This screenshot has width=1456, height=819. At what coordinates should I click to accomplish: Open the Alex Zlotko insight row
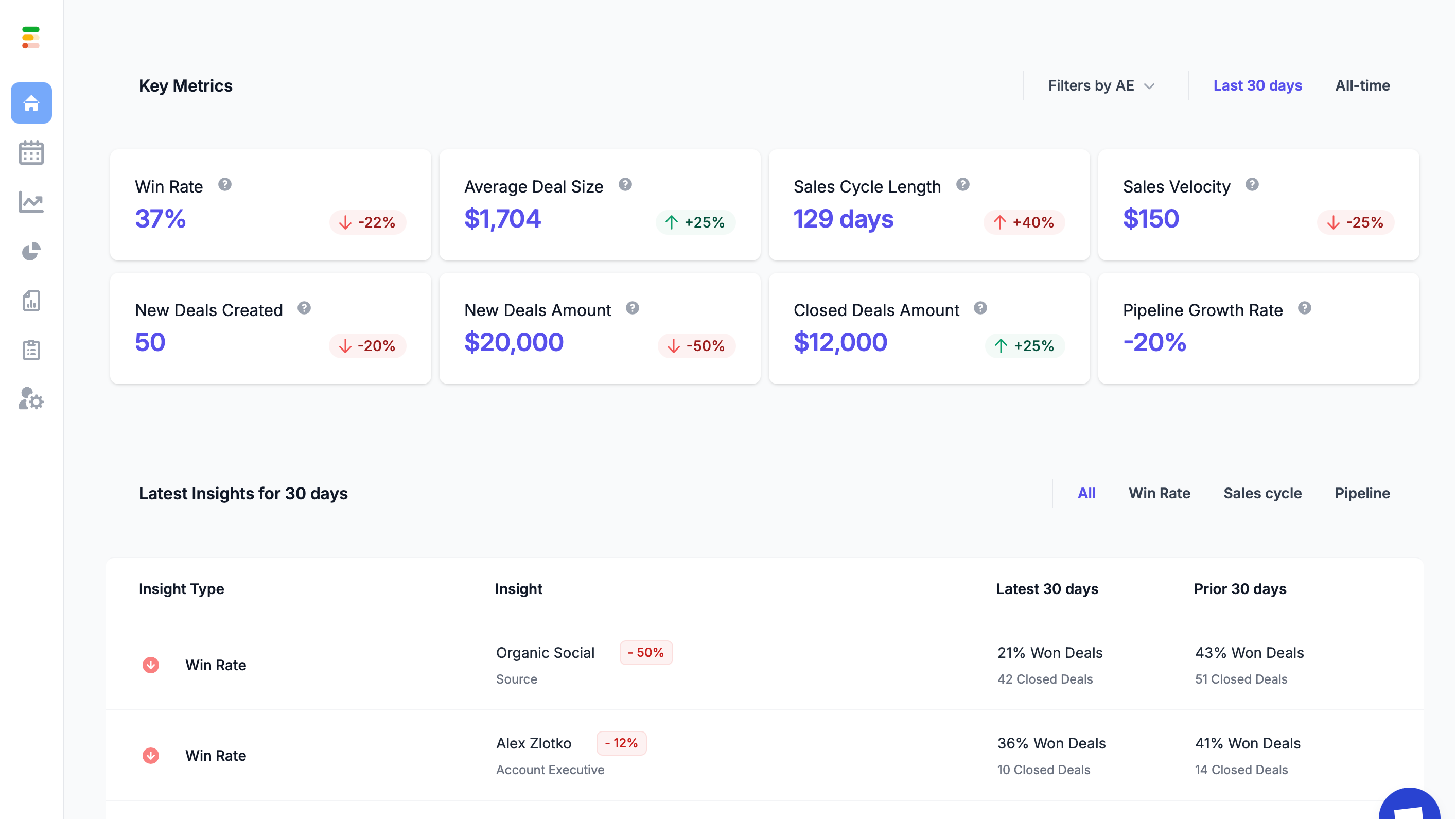(534, 743)
